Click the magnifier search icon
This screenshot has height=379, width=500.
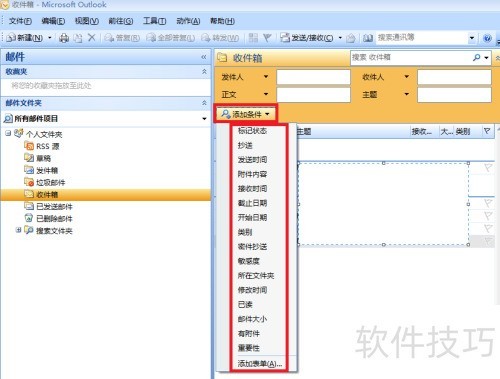477,58
